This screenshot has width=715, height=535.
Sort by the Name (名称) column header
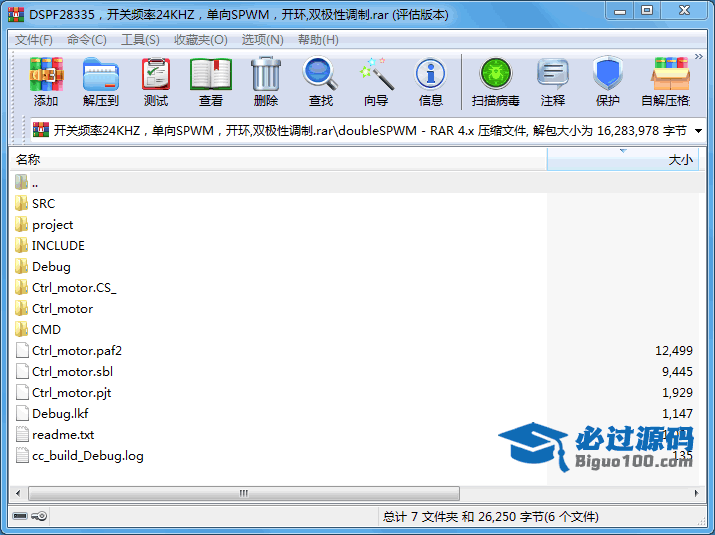[278, 160]
